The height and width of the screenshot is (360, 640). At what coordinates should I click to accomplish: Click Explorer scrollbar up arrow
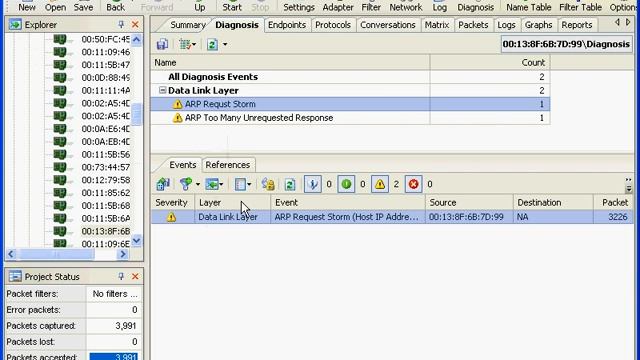click(x=136, y=40)
